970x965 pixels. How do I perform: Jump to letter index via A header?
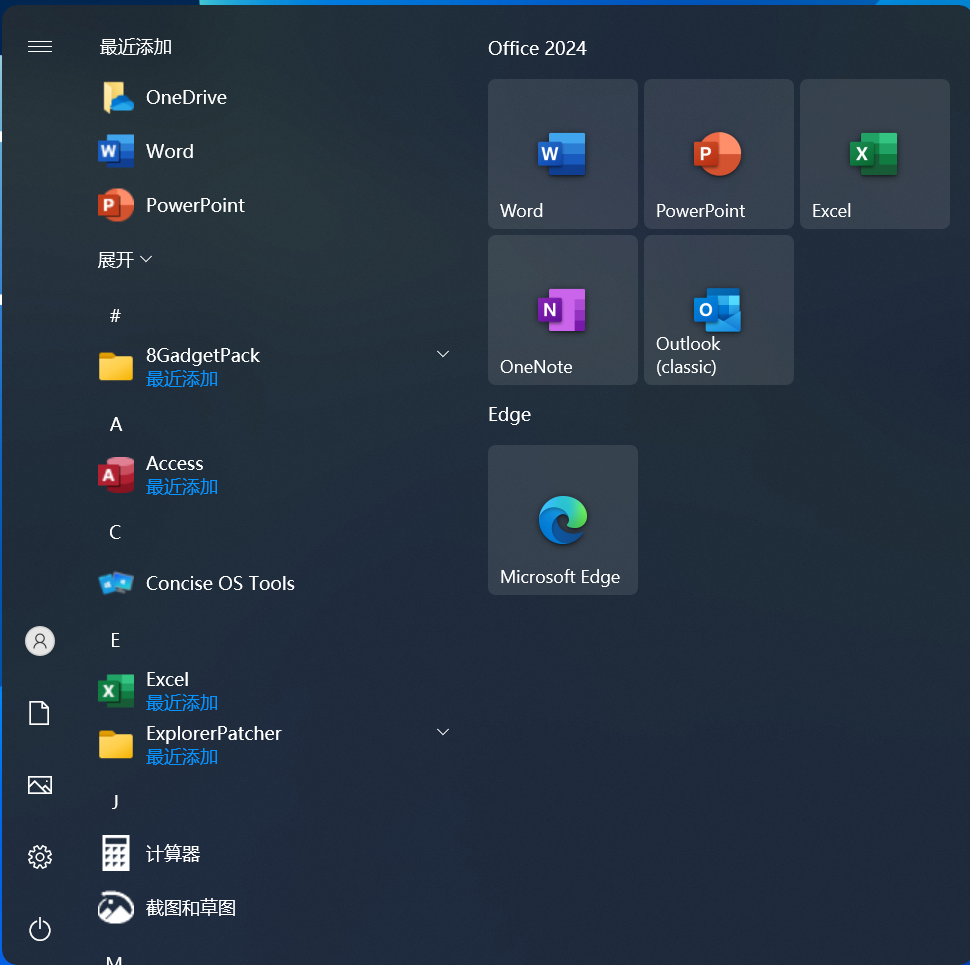tap(116, 425)
